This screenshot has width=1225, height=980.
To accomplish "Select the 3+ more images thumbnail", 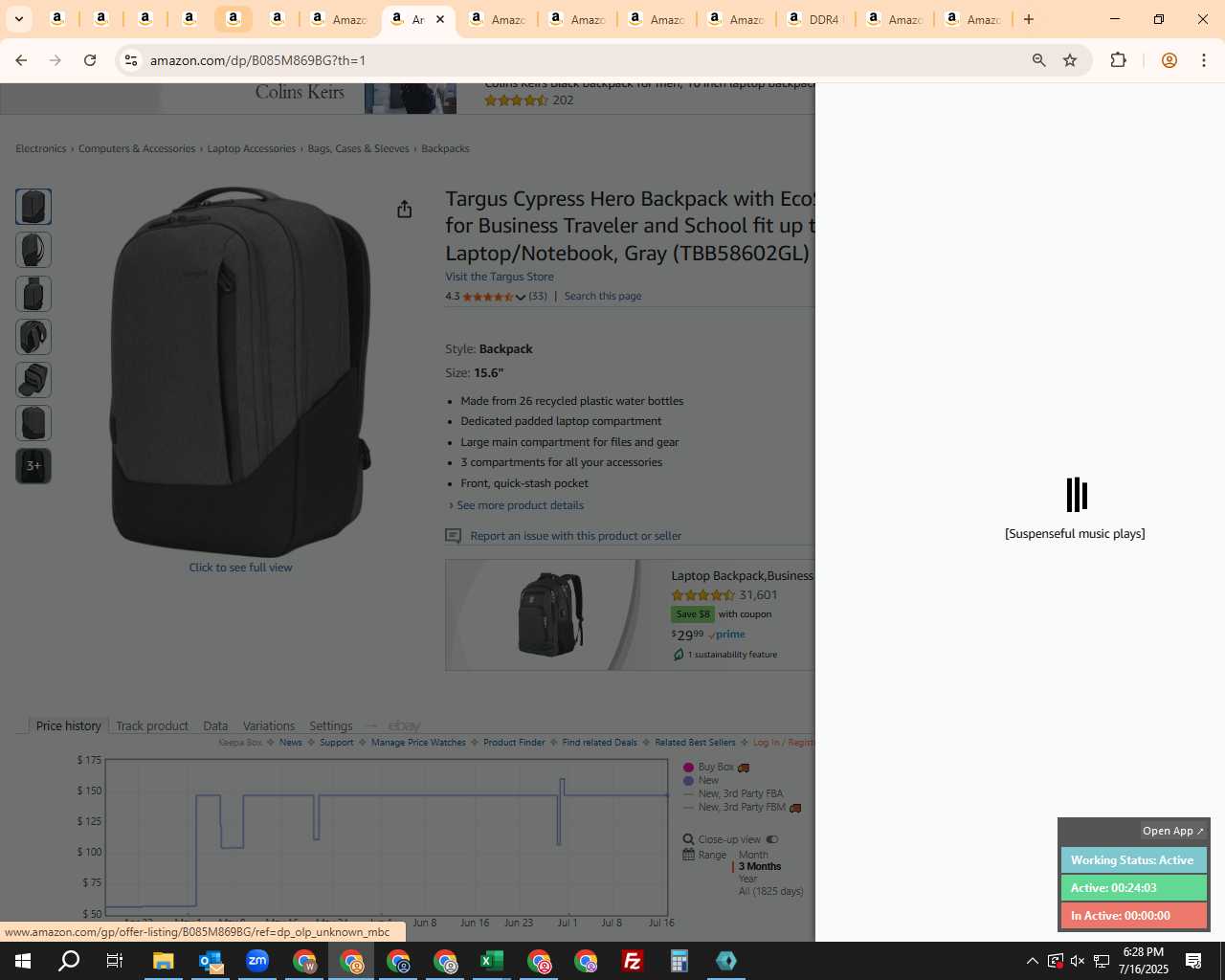I will (x=33, y=466).
